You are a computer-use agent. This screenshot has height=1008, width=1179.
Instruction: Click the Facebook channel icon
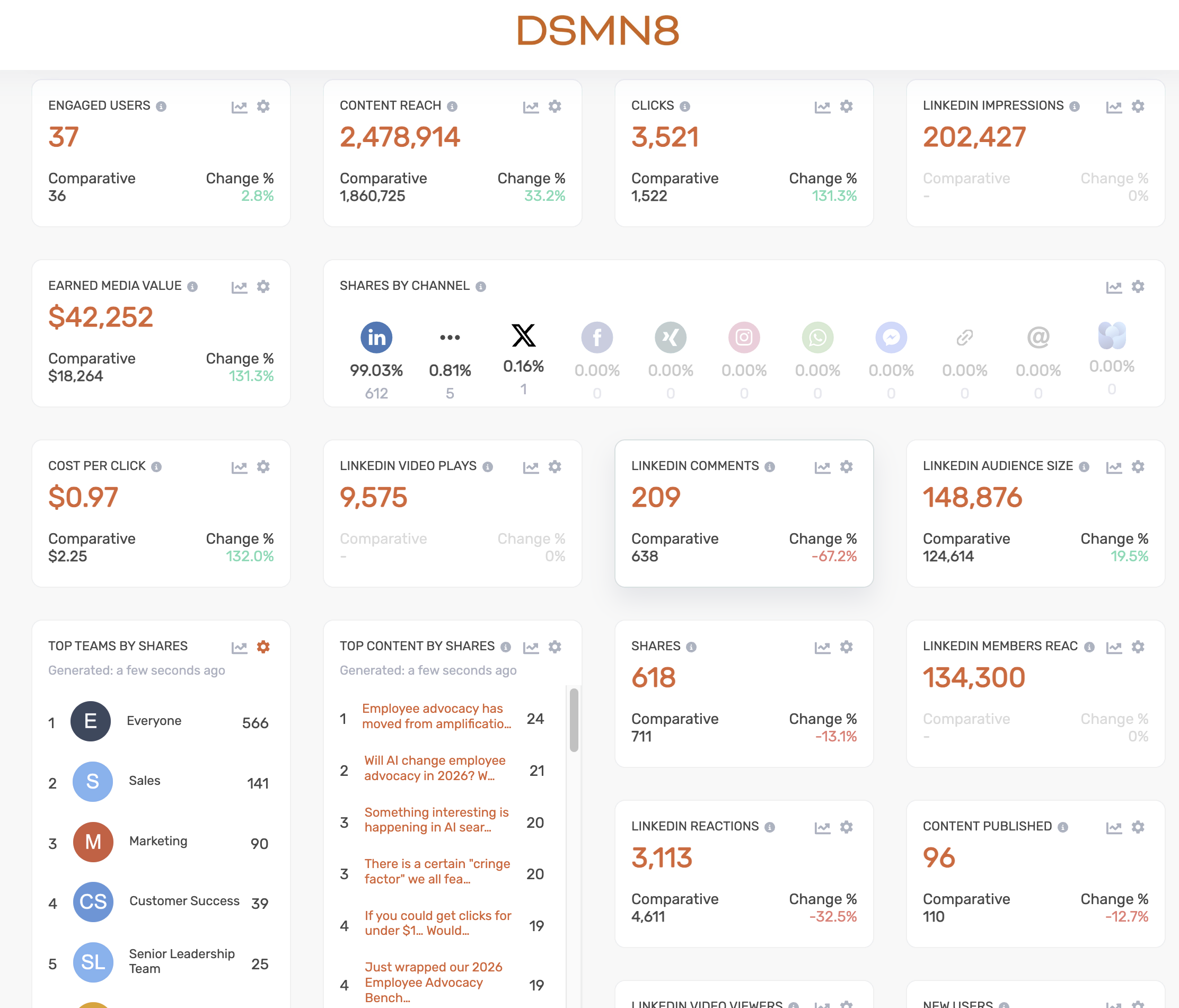(x=596, y=338)
